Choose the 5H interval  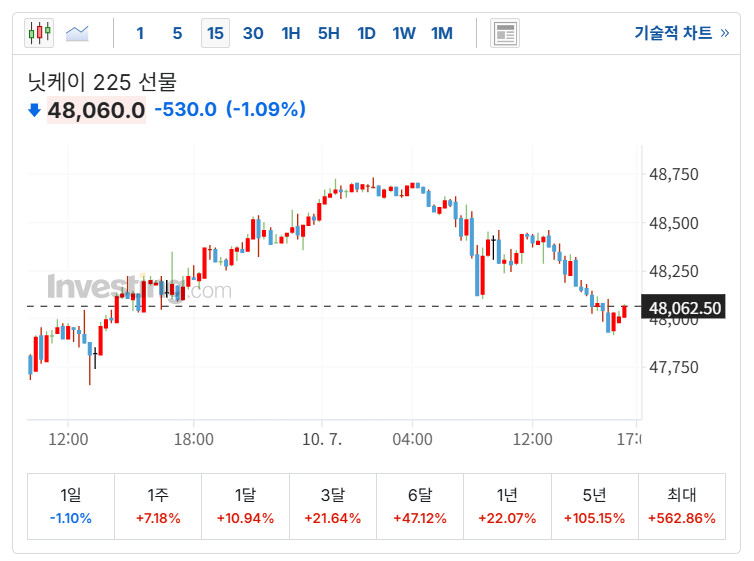[328, 33]
